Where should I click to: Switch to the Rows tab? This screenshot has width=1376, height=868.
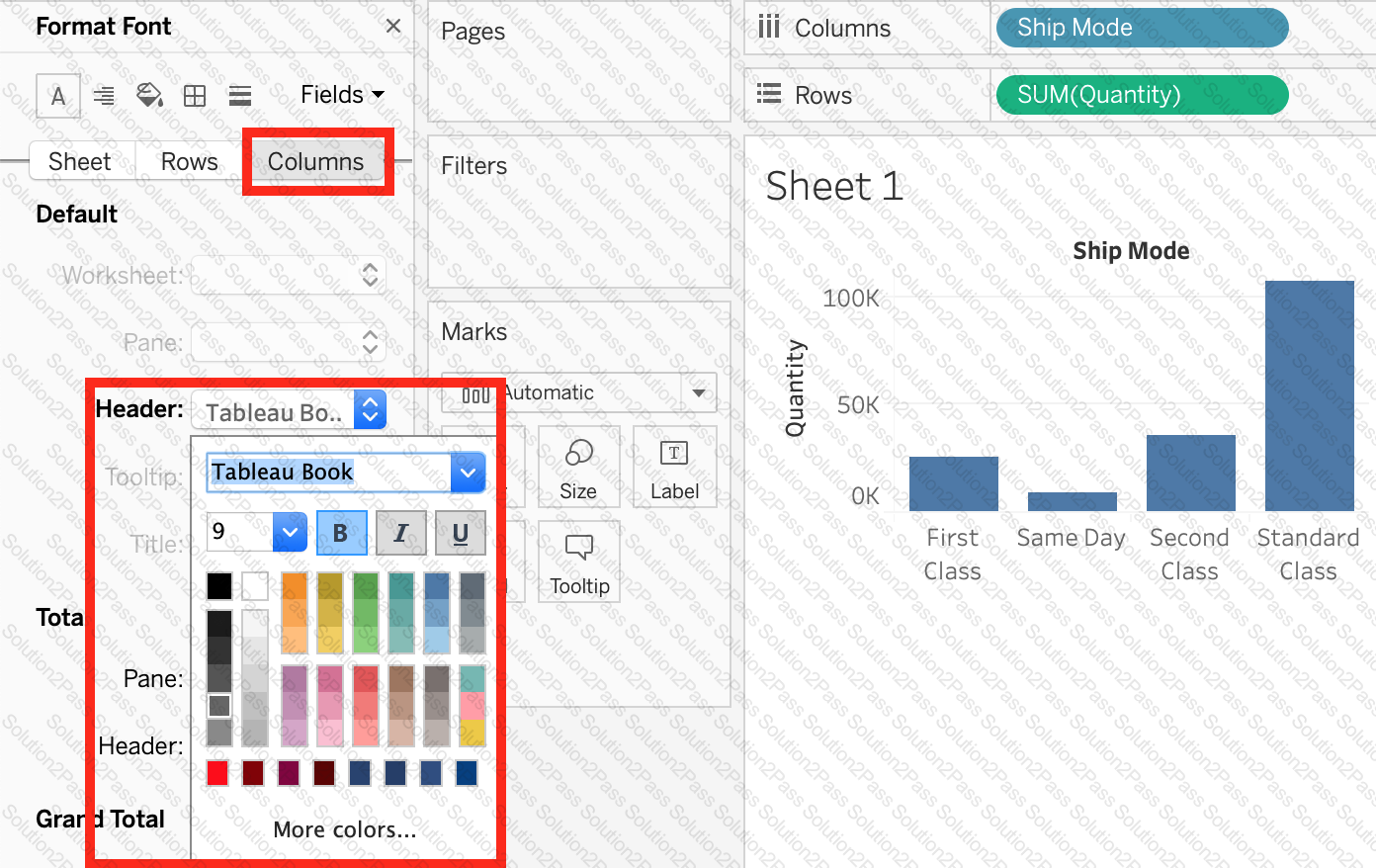[189, 162]
